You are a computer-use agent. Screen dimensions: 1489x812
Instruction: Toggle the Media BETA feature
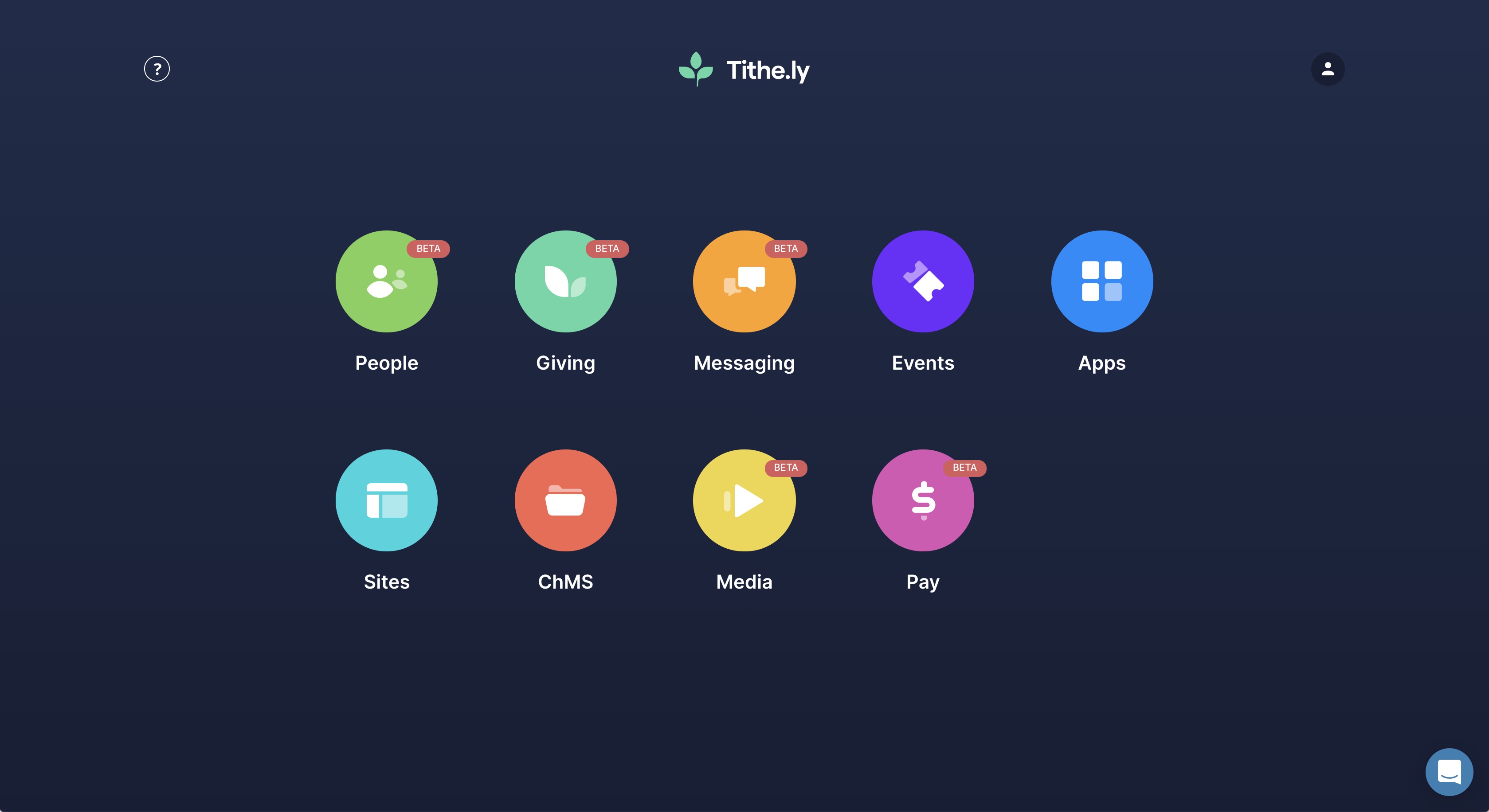[745, 500]
